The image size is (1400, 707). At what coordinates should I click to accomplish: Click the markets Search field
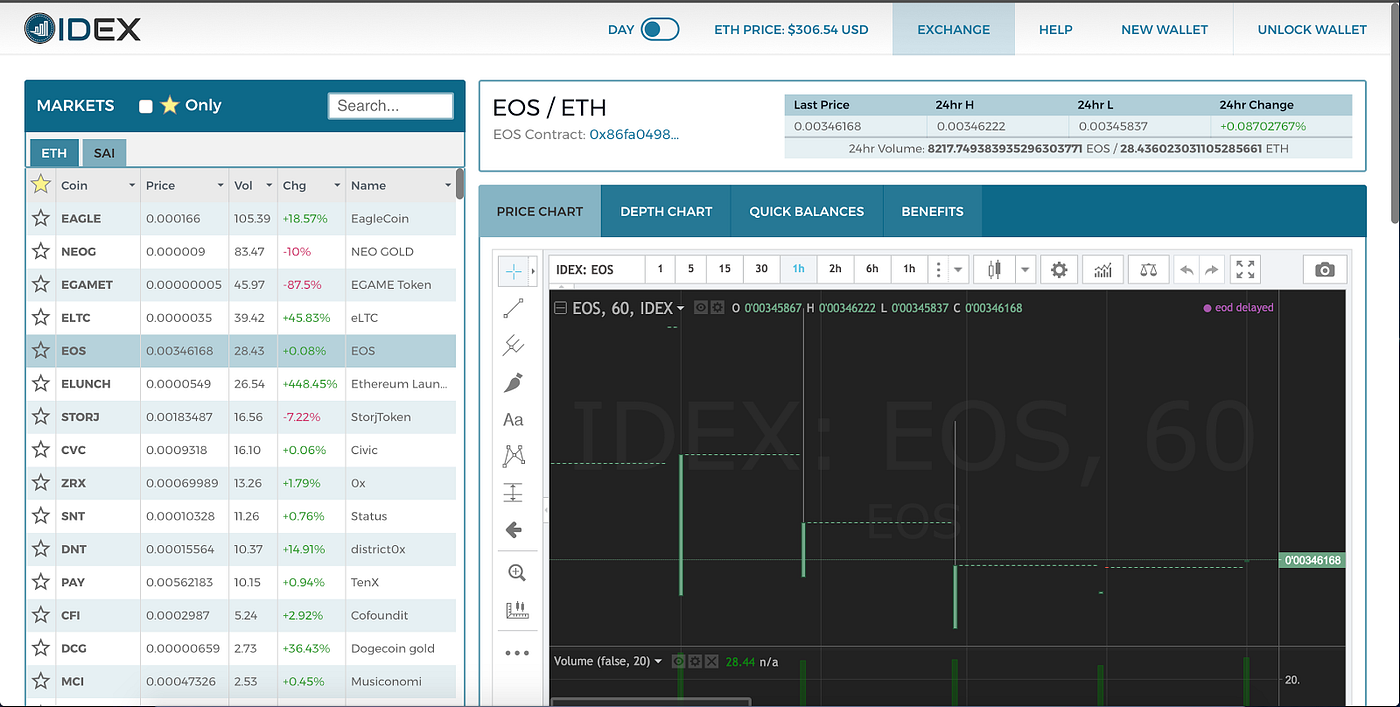[x=391, y=106]
